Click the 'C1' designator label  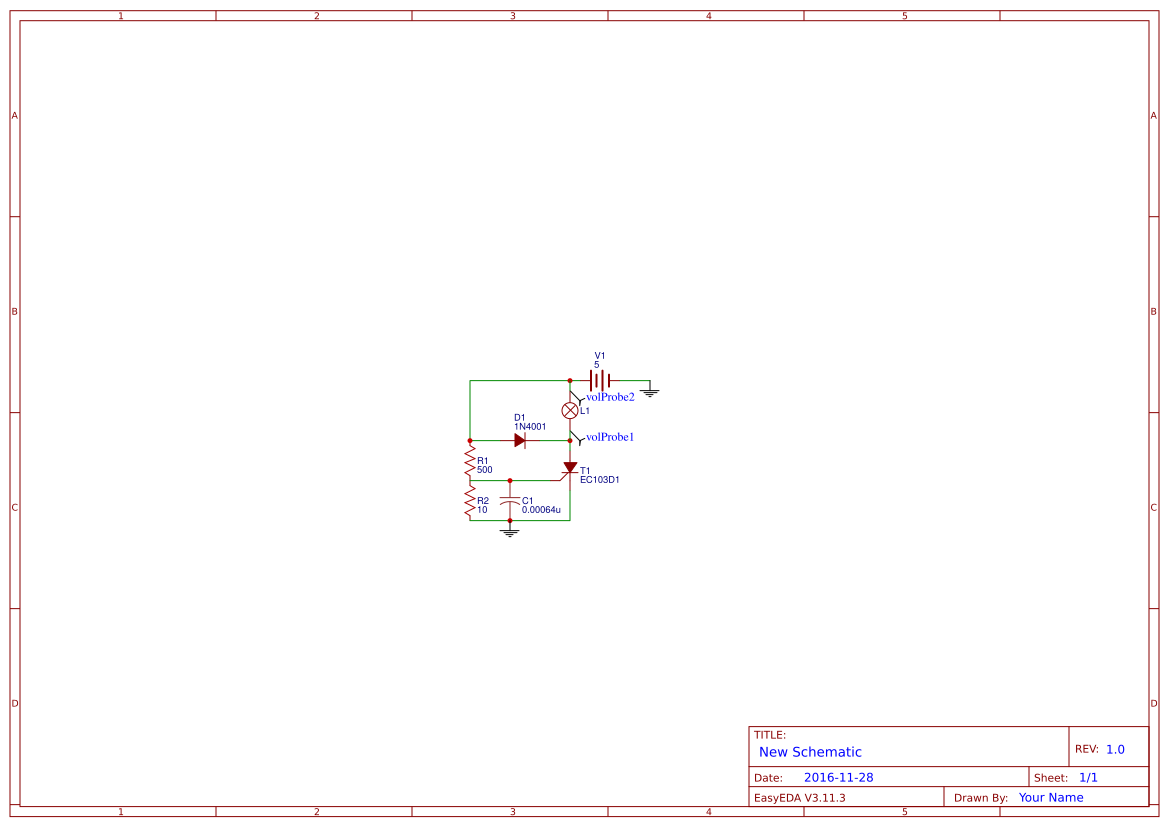pos(527,501)
